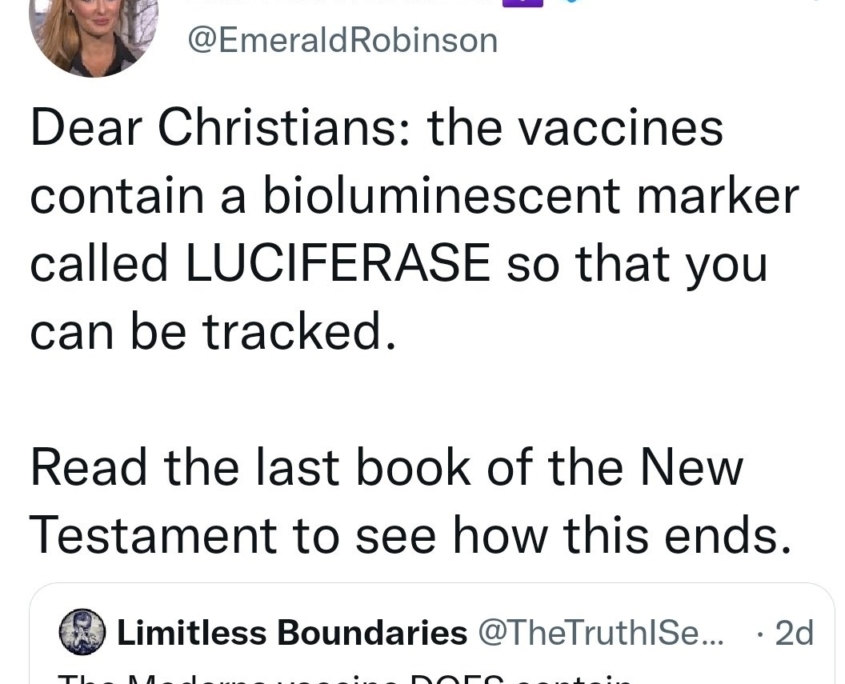
Task: Click the word 'marker' in the tweet
Action: coord(718,195)
